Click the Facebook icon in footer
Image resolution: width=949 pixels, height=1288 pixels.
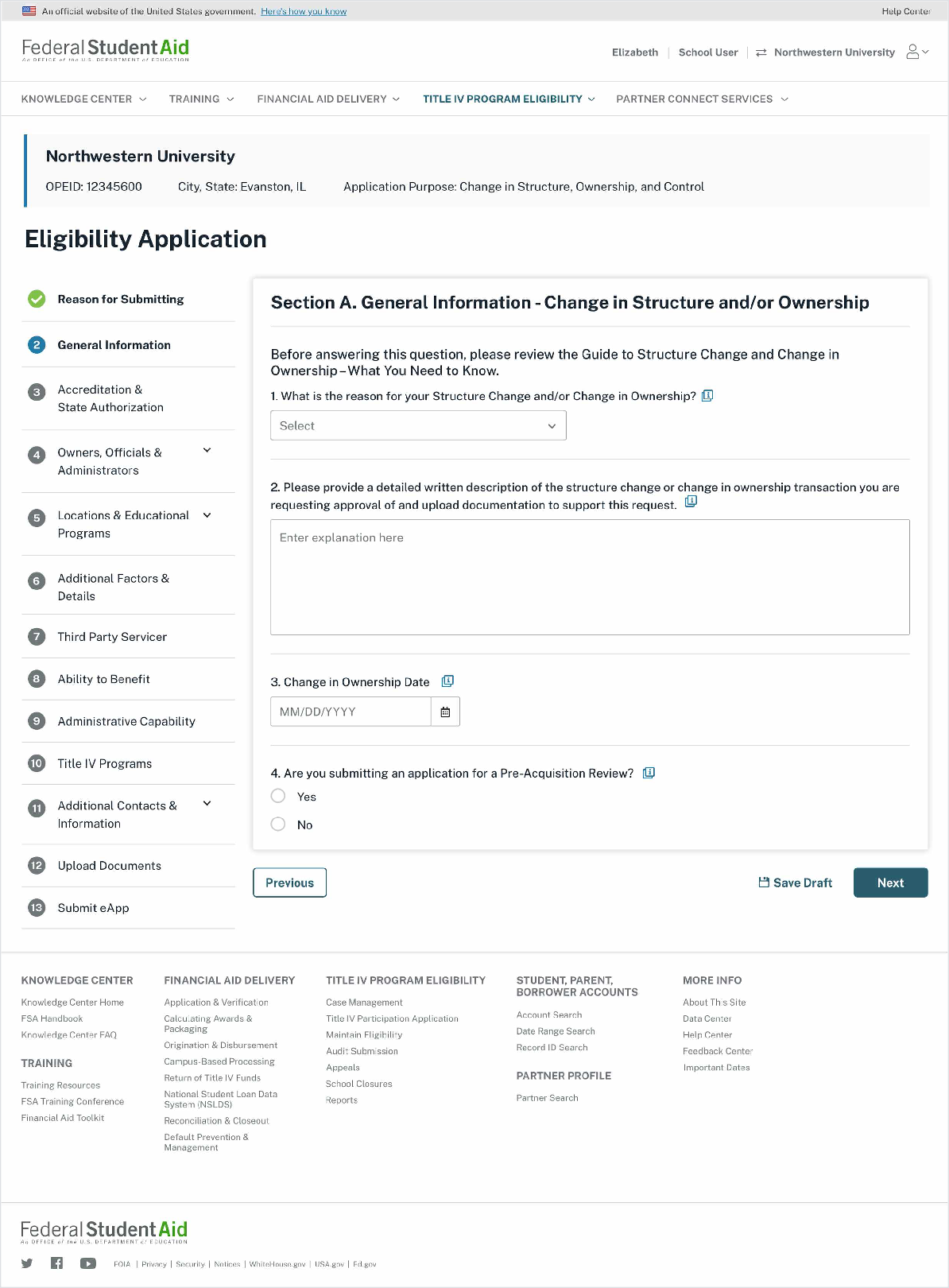(56, 1263)
